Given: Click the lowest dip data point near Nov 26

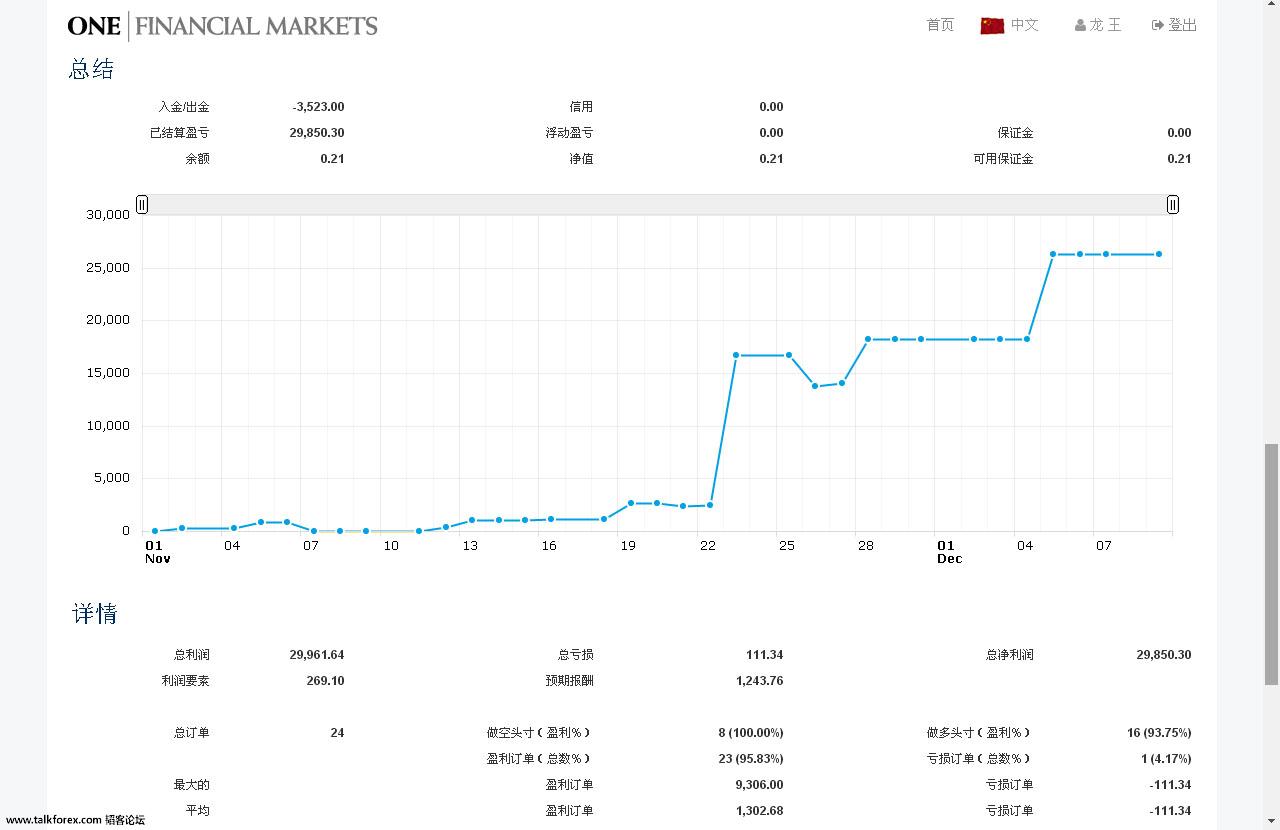Looking at the screenshot, I should tap(815, 386).
